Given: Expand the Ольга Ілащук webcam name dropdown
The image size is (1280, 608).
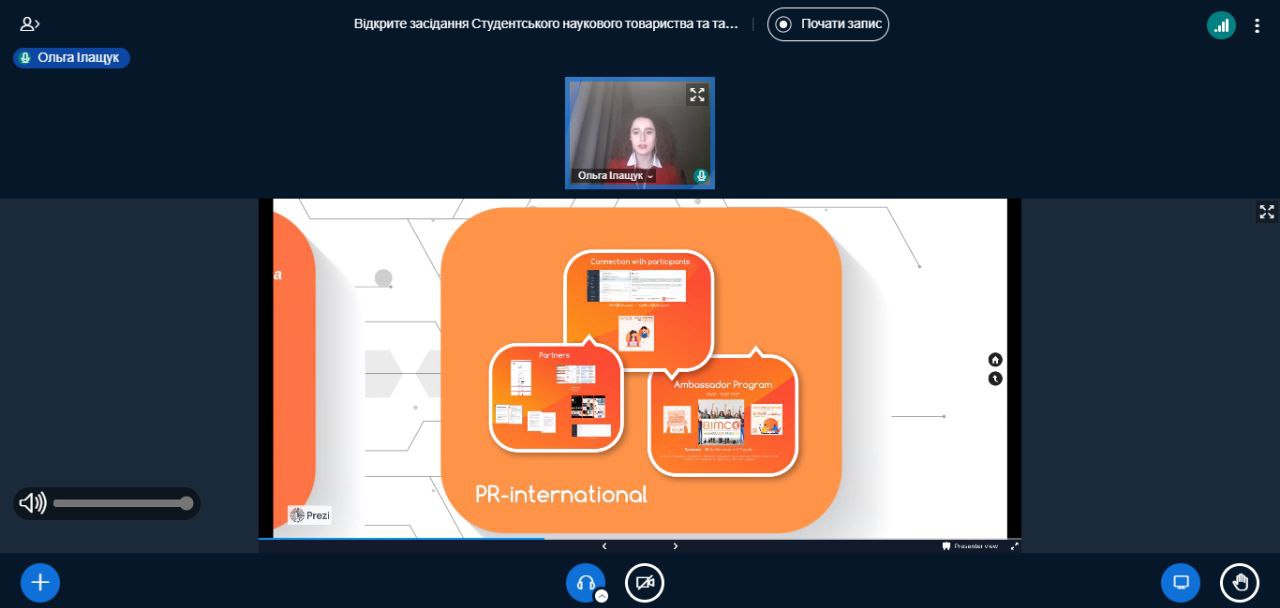Looking at the screenshot, I should [x=615, y=176].
